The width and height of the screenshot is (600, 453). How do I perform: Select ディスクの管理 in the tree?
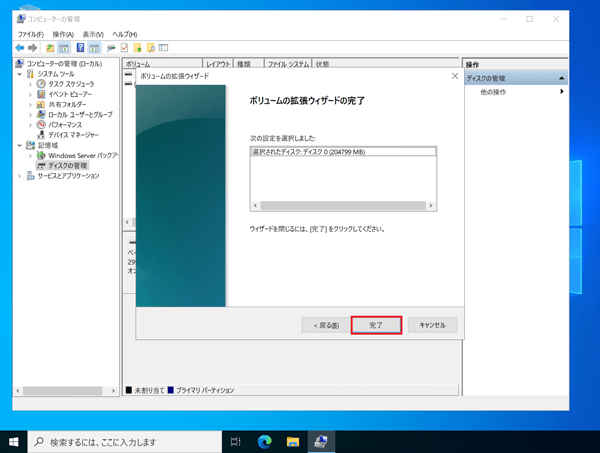67,166
